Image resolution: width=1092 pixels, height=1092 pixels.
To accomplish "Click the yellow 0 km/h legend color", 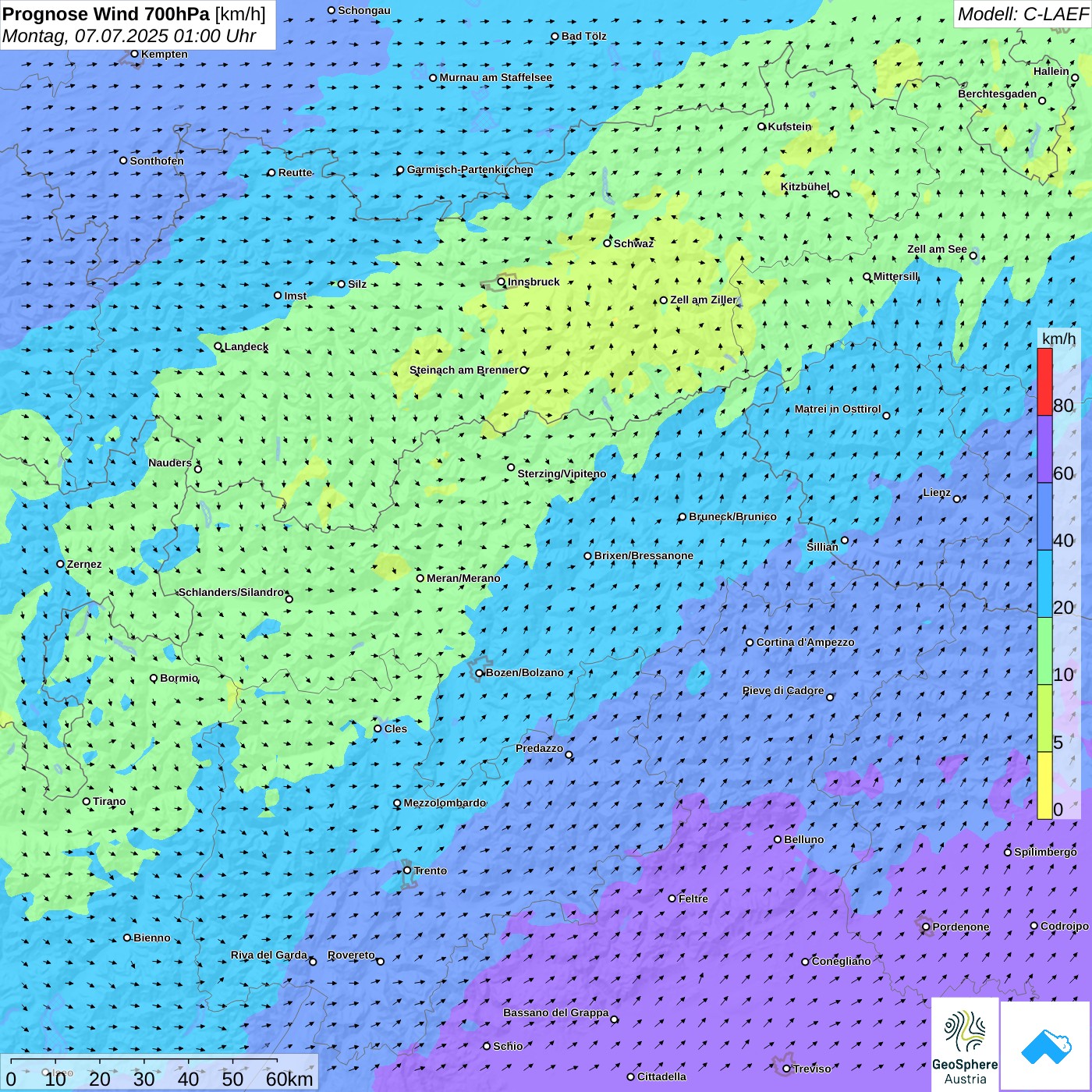I will coord(1044,785).
